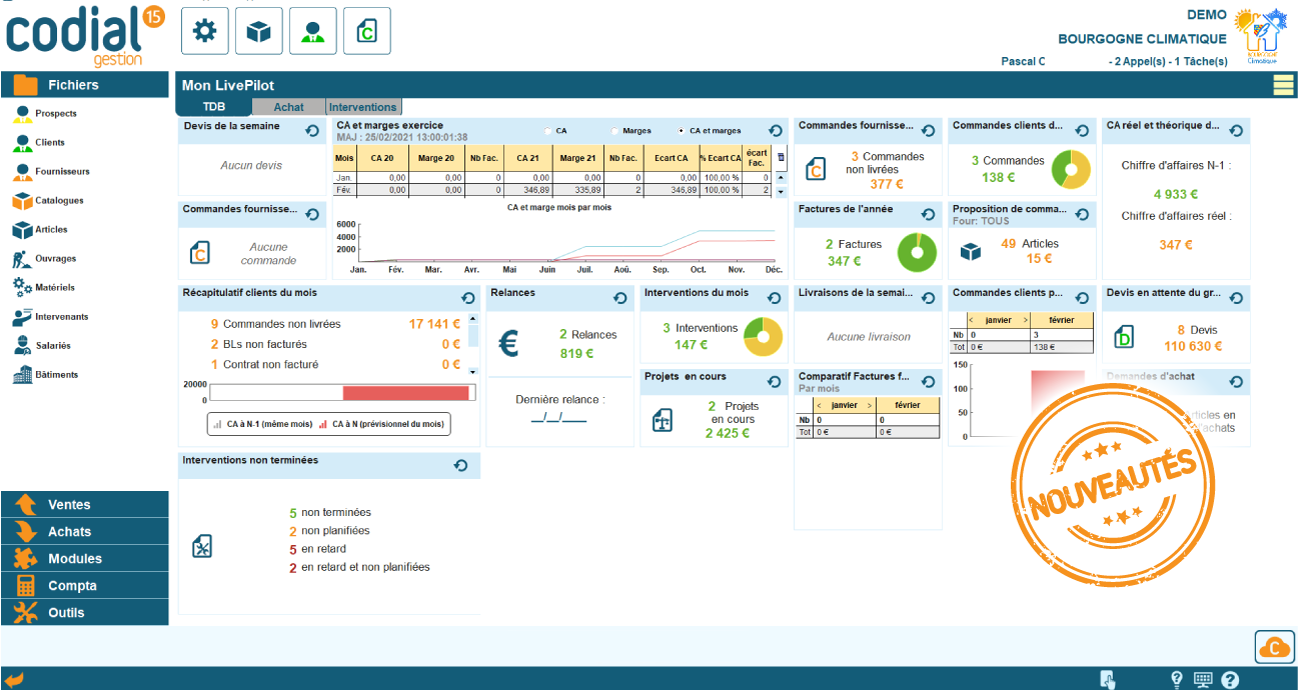Viewport: 1300px width, 690px height.
Task: Open the green C document toolbar button
Action: [x=367, y=32]
